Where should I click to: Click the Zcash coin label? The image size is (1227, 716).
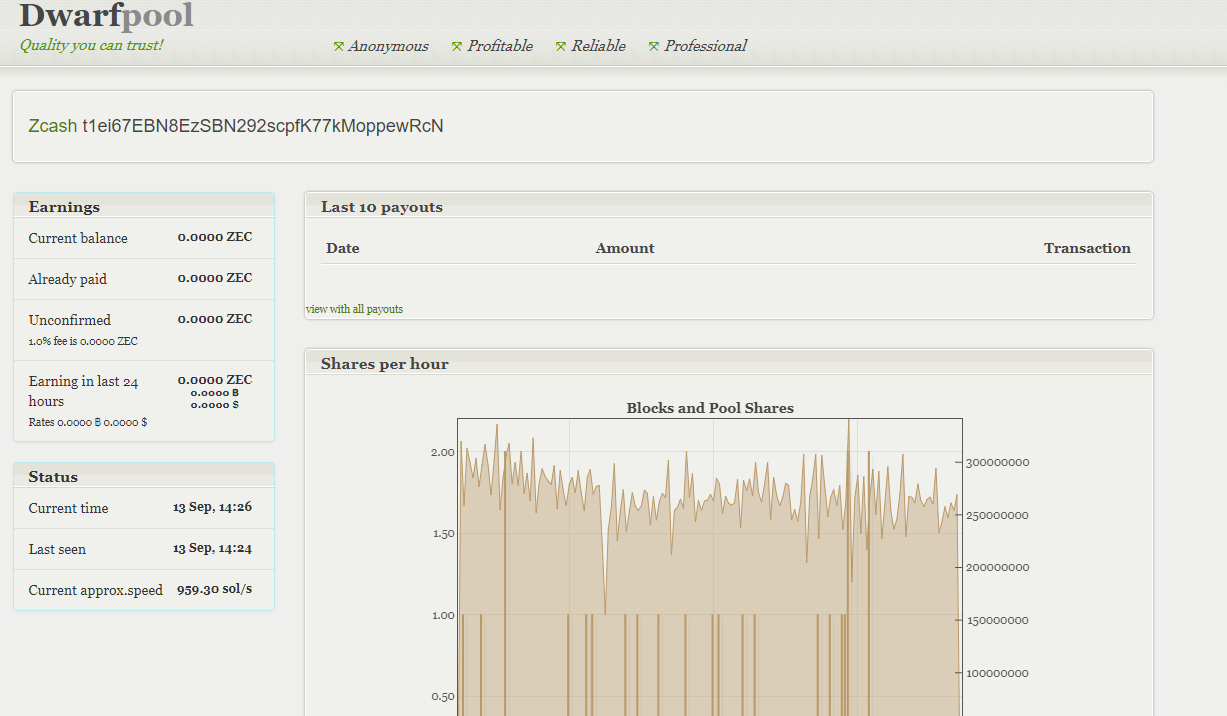pos(52,126)
